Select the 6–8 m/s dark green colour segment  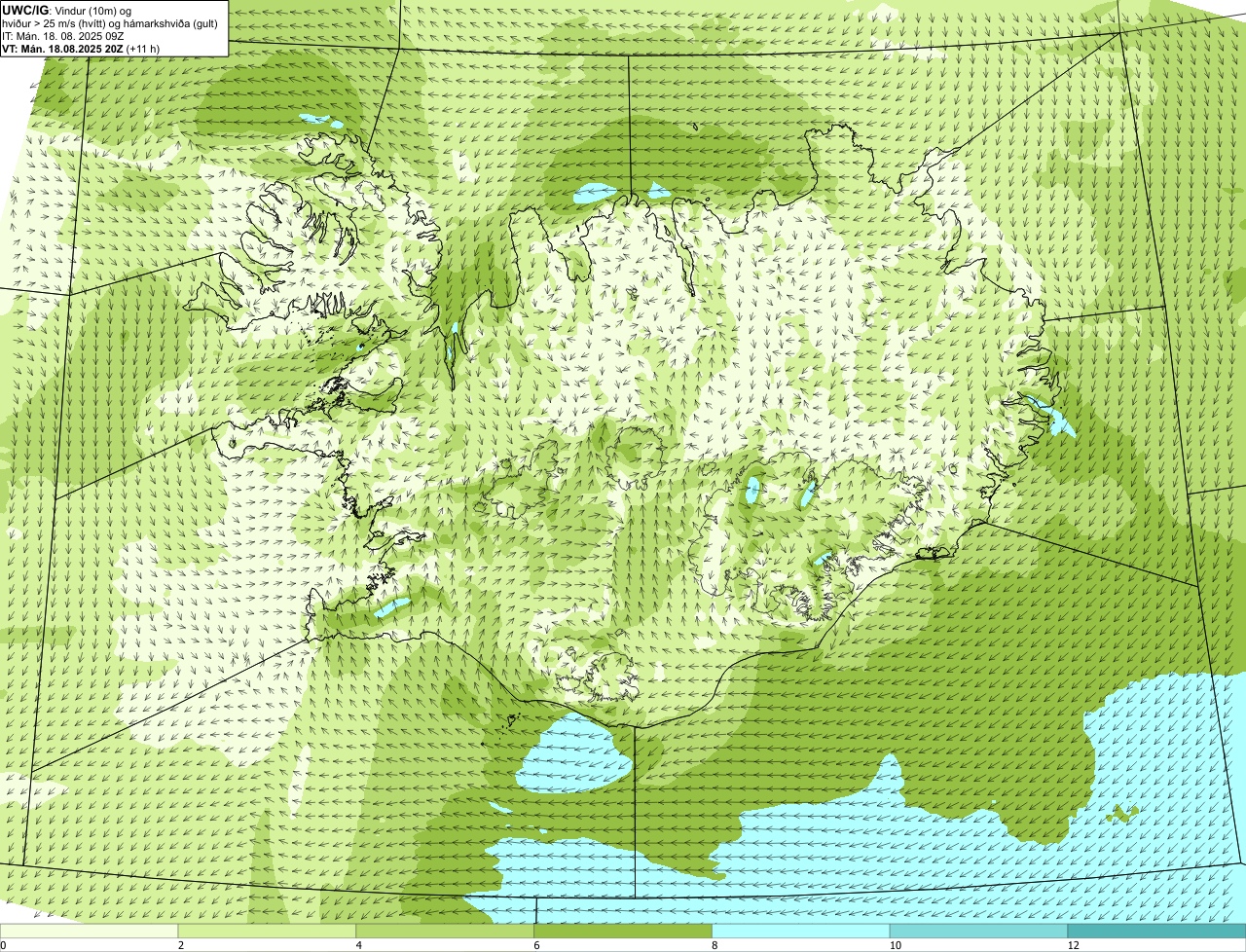[624, 931]
